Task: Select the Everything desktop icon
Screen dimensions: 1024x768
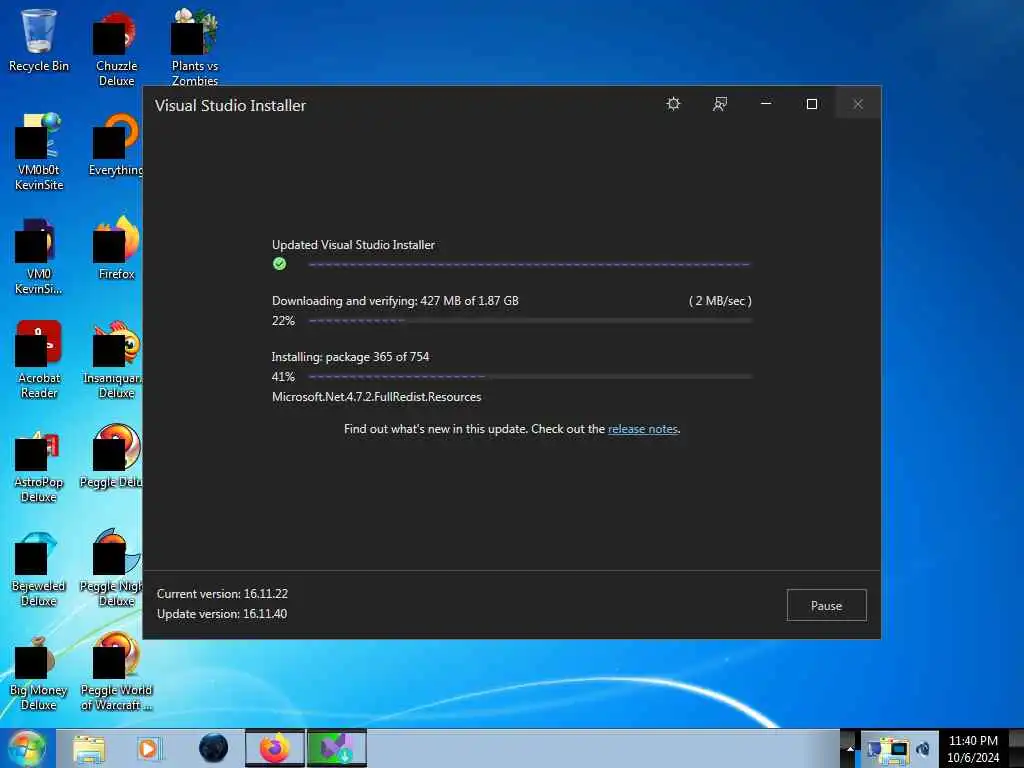Action: pyautogui.click(x=116, y=145)
